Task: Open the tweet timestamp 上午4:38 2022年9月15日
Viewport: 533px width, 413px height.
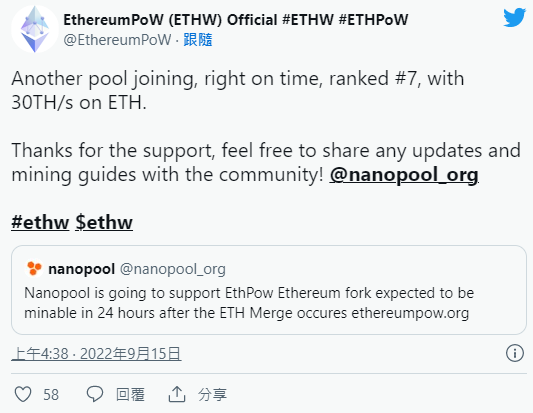Action: coord(96,354)
